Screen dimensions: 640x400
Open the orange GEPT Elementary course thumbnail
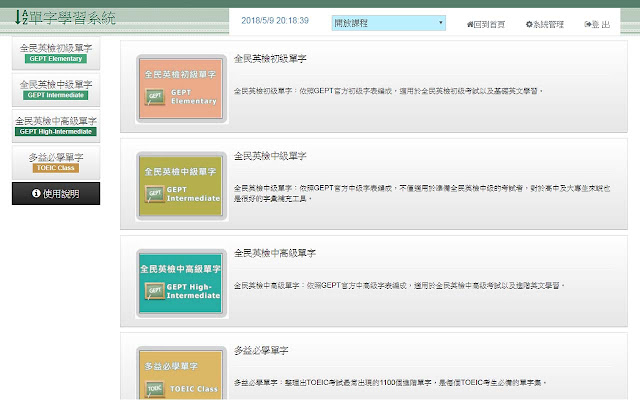point(181,89)
